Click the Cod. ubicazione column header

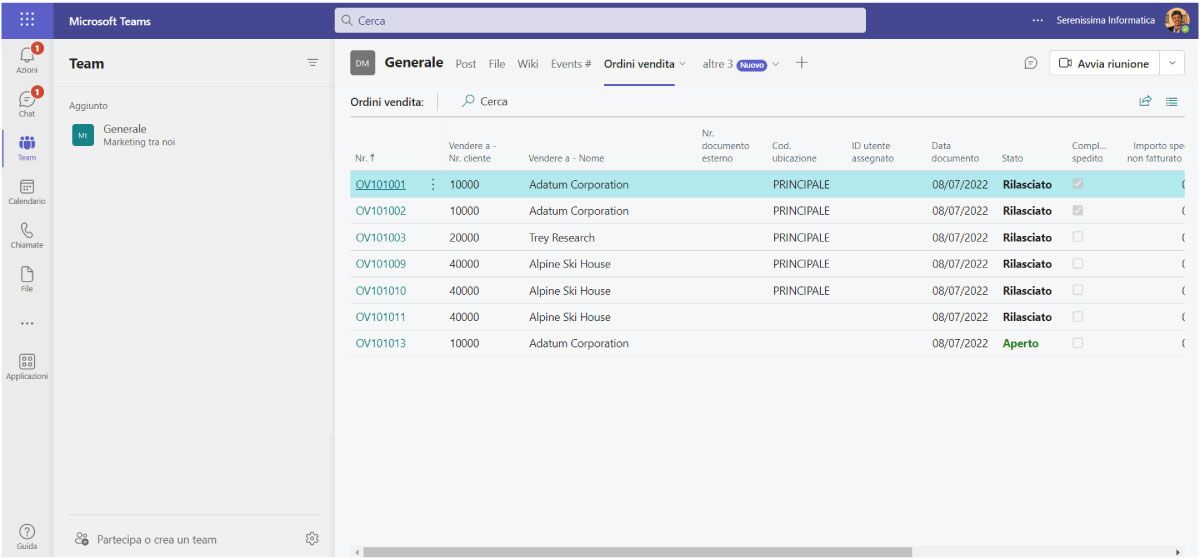794,152
